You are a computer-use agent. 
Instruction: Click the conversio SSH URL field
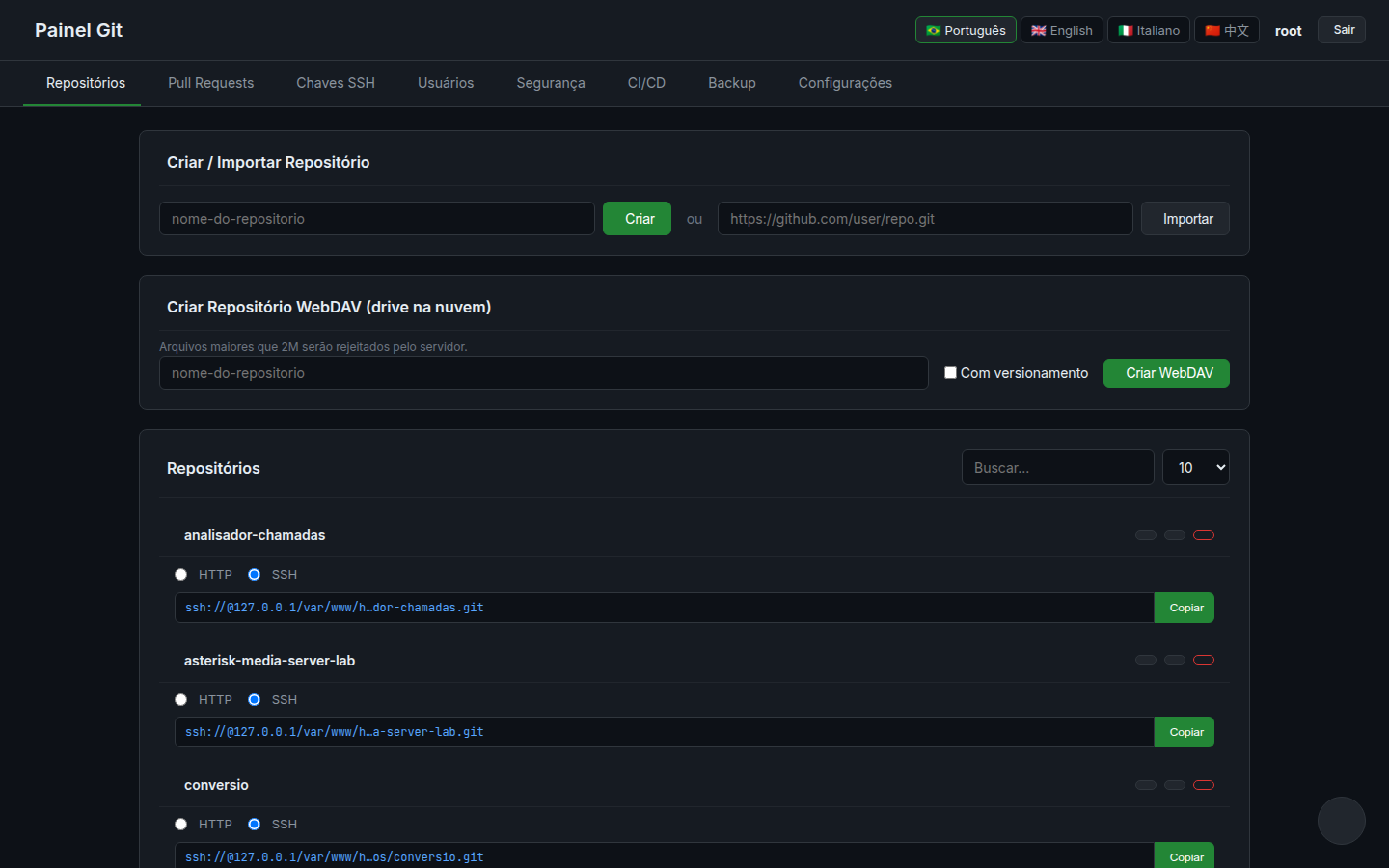pos(665,855)
